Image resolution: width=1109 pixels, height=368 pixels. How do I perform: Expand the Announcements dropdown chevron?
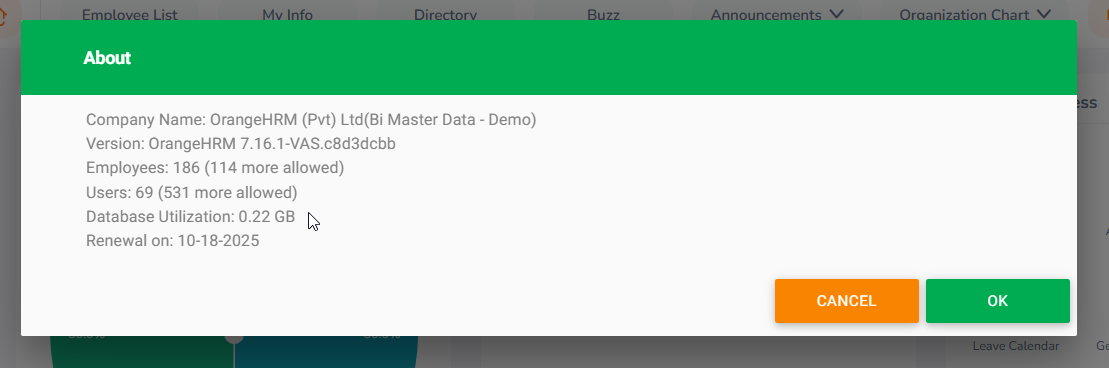coord(836,14)
